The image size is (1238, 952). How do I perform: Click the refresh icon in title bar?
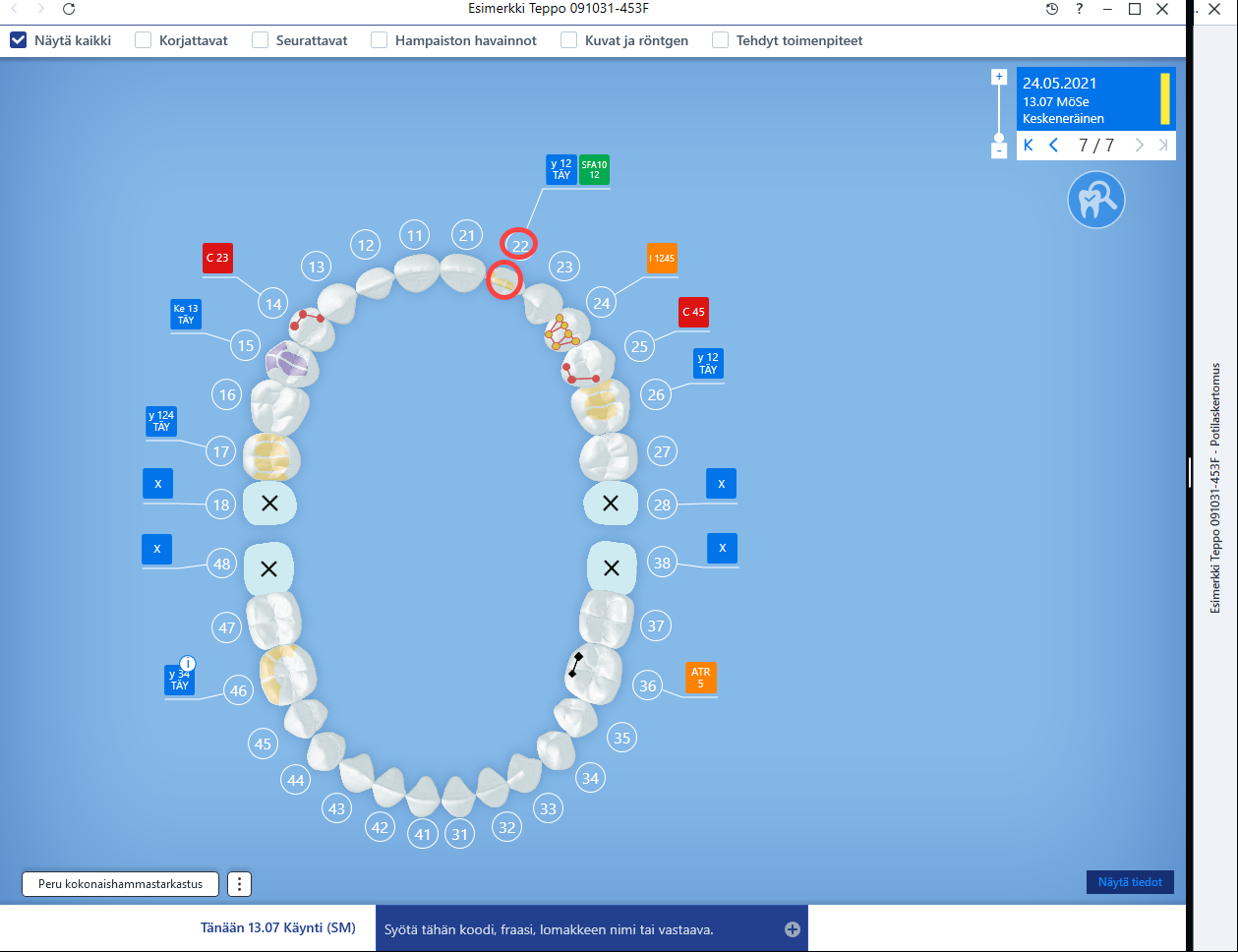point(68,9)
